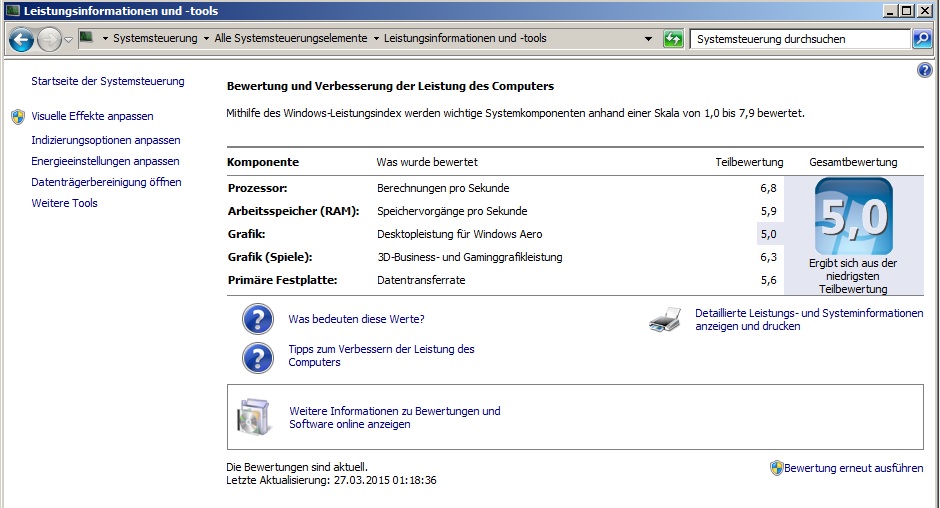
Task: Click Bewertung erneut ausführen
Action: (854, 468)
